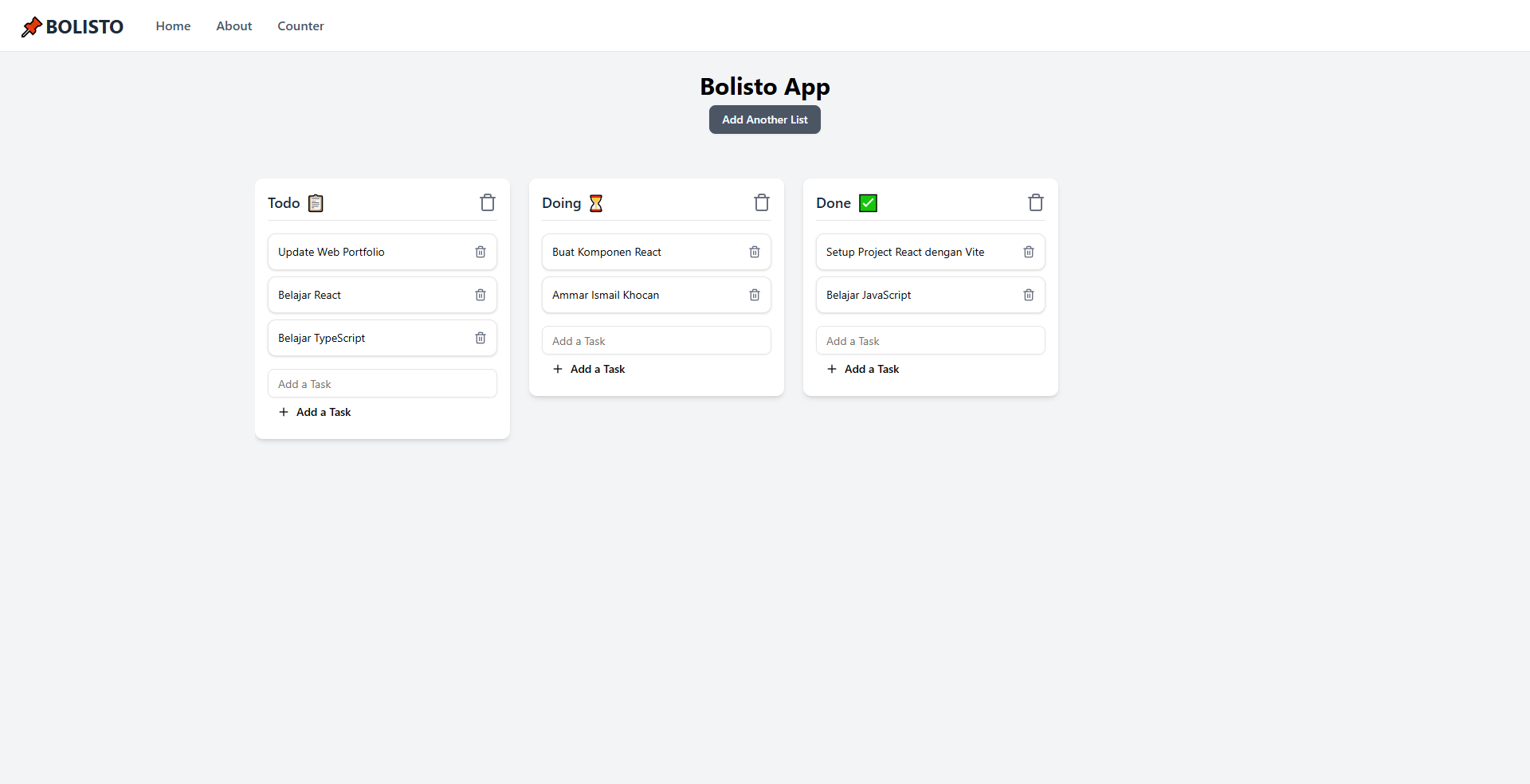The image size is (1530, 784).
Task: Click Add a Task button in Done list
Action: (x=863, y=369)
